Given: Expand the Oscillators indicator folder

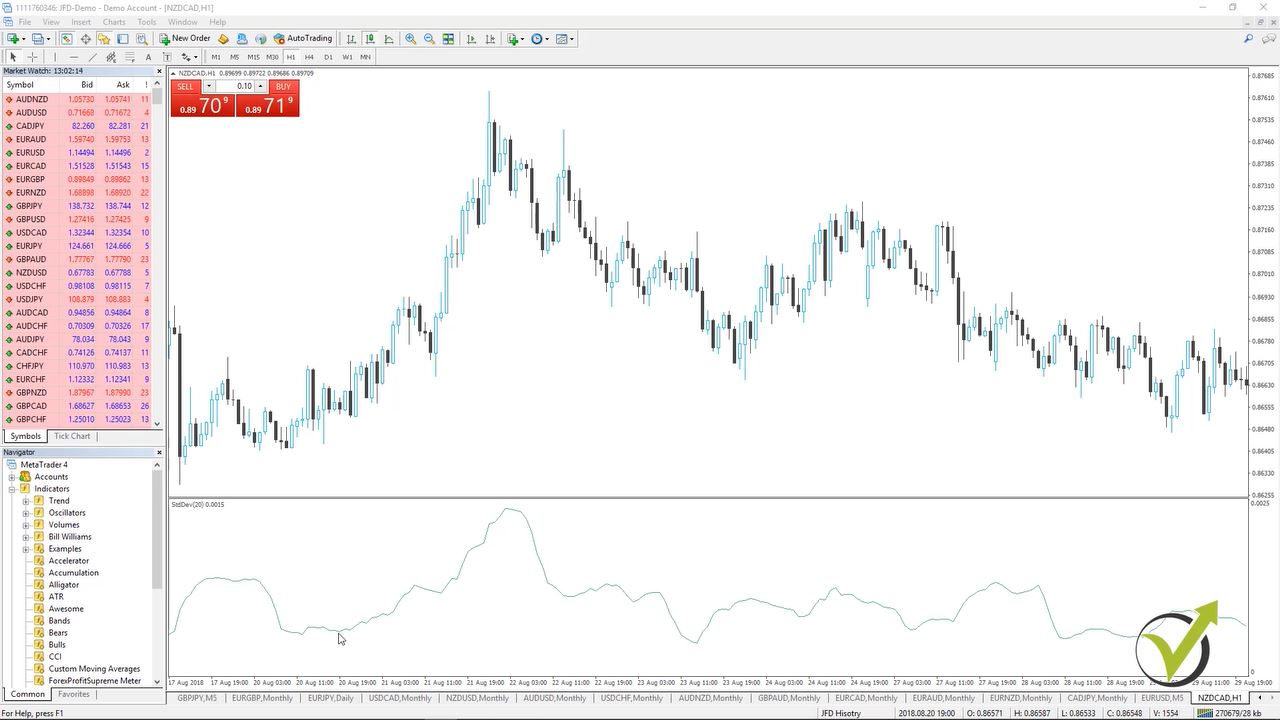Looking at the screenshot, I should pos(26,513).
